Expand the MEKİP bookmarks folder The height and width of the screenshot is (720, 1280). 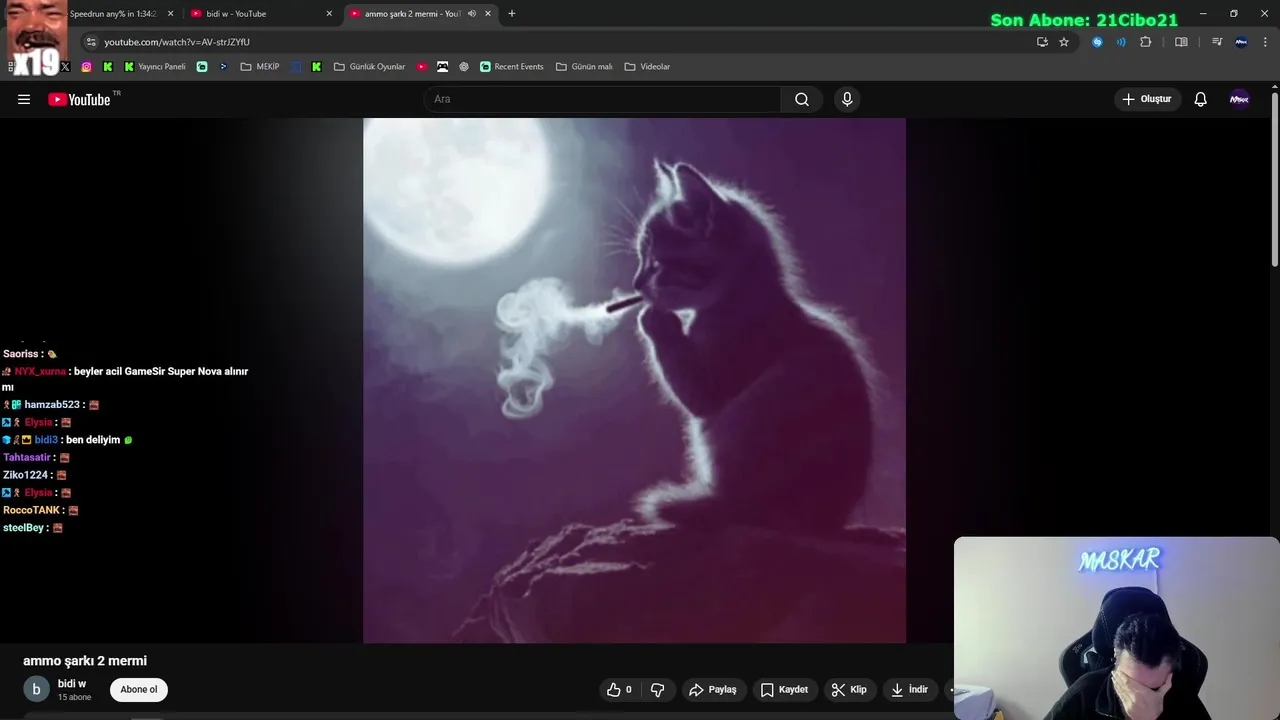point(260,67)
